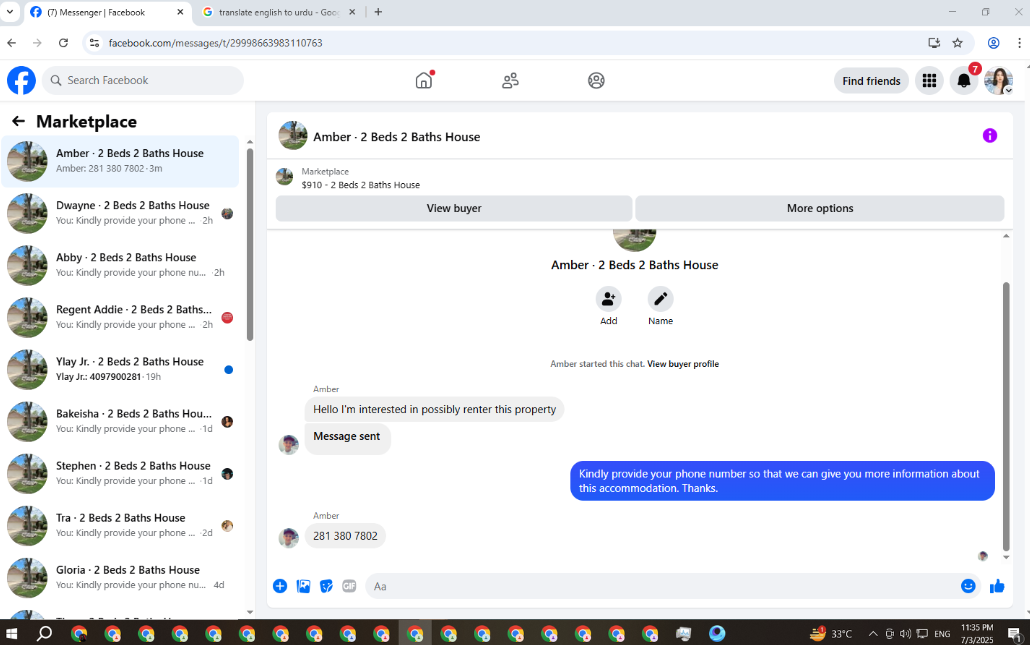Open the Dwayne conversation
1030x645 pixels.
click(120, 213)
